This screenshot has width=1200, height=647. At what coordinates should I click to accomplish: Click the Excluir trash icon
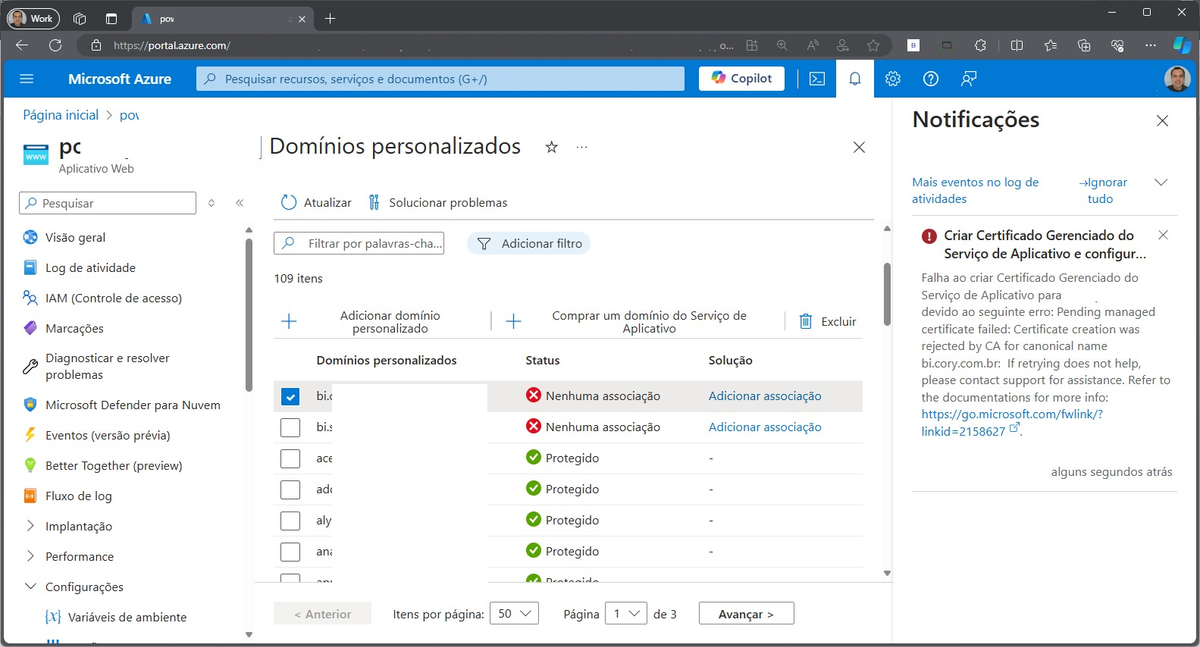click(x=805, y=321)
